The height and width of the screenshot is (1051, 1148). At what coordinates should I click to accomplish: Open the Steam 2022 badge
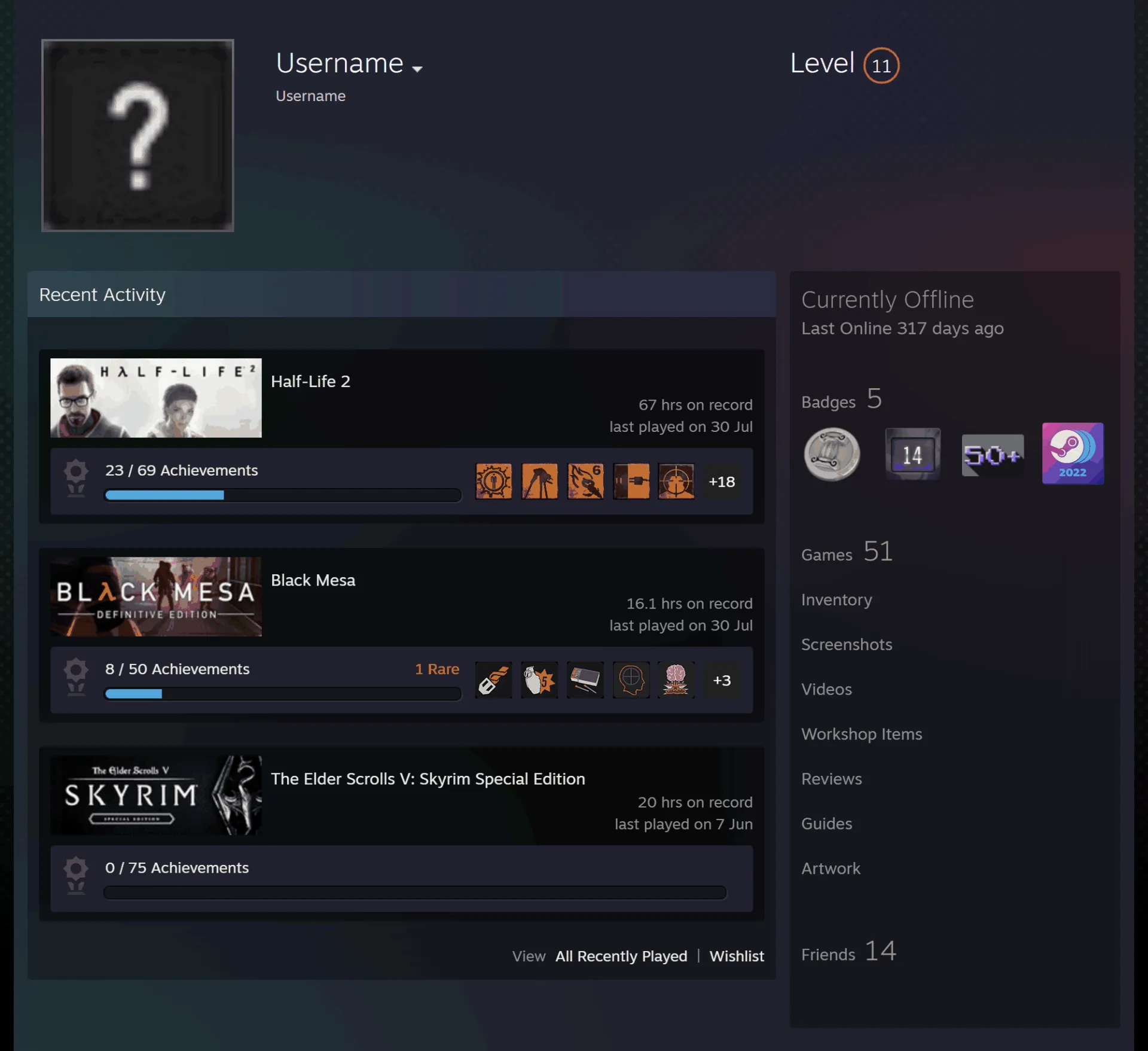tap(1073, 453)
